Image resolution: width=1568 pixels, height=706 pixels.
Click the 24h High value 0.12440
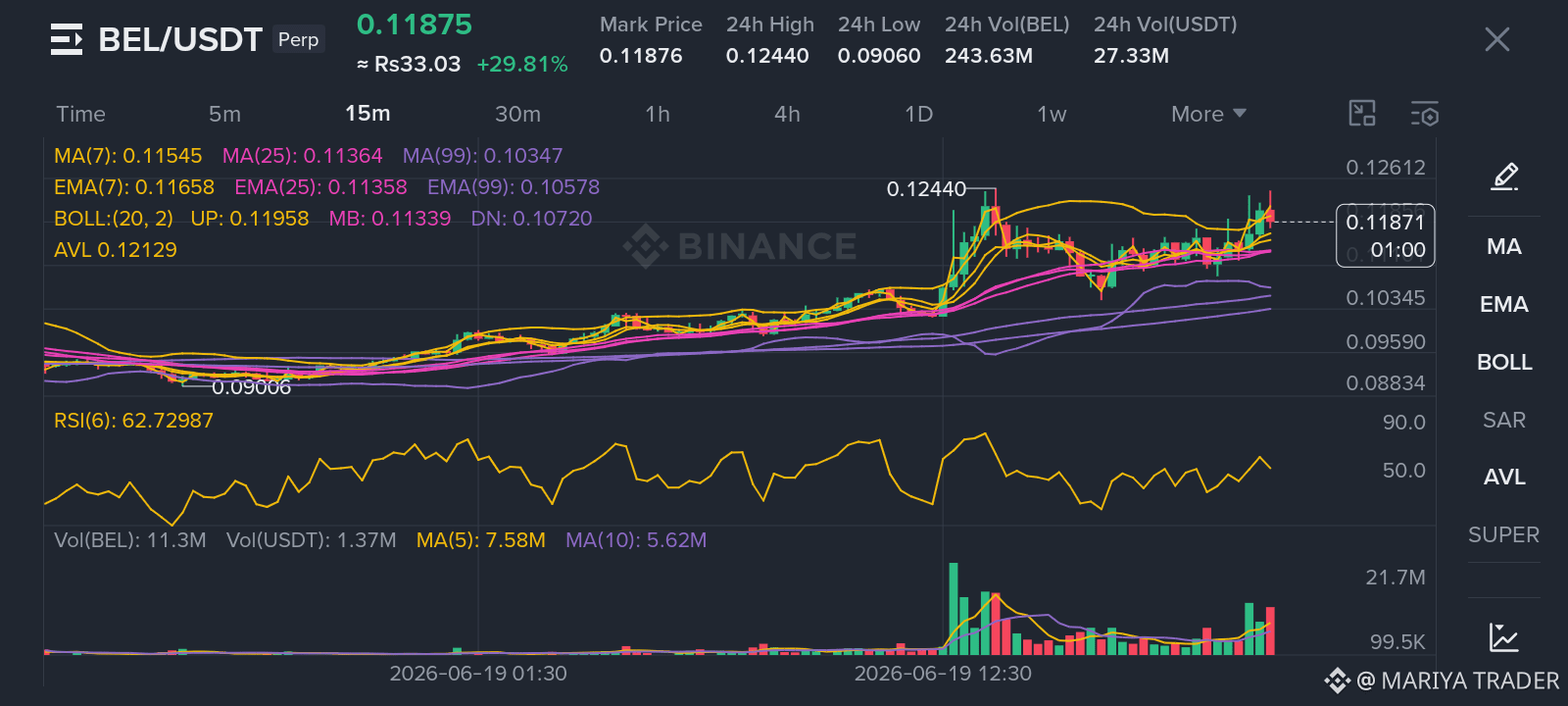click(x=767, y=56)
